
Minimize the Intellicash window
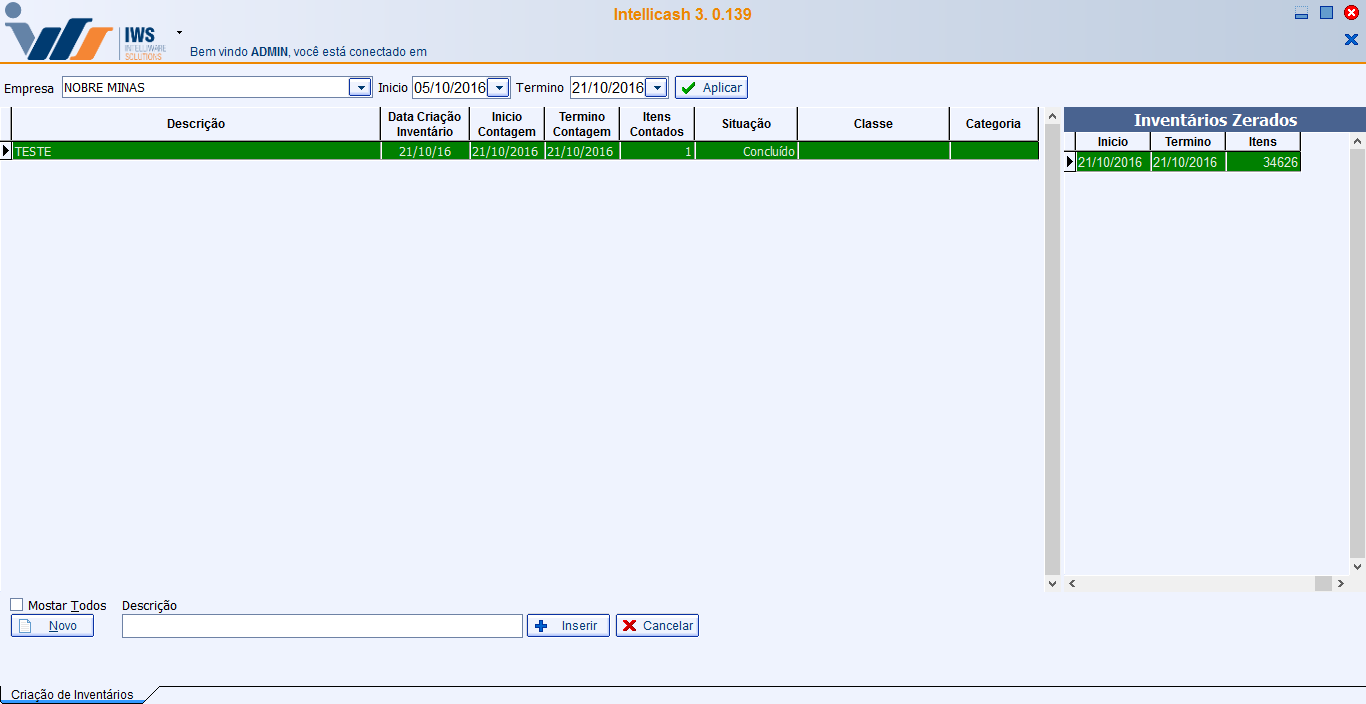point(1301,14)
